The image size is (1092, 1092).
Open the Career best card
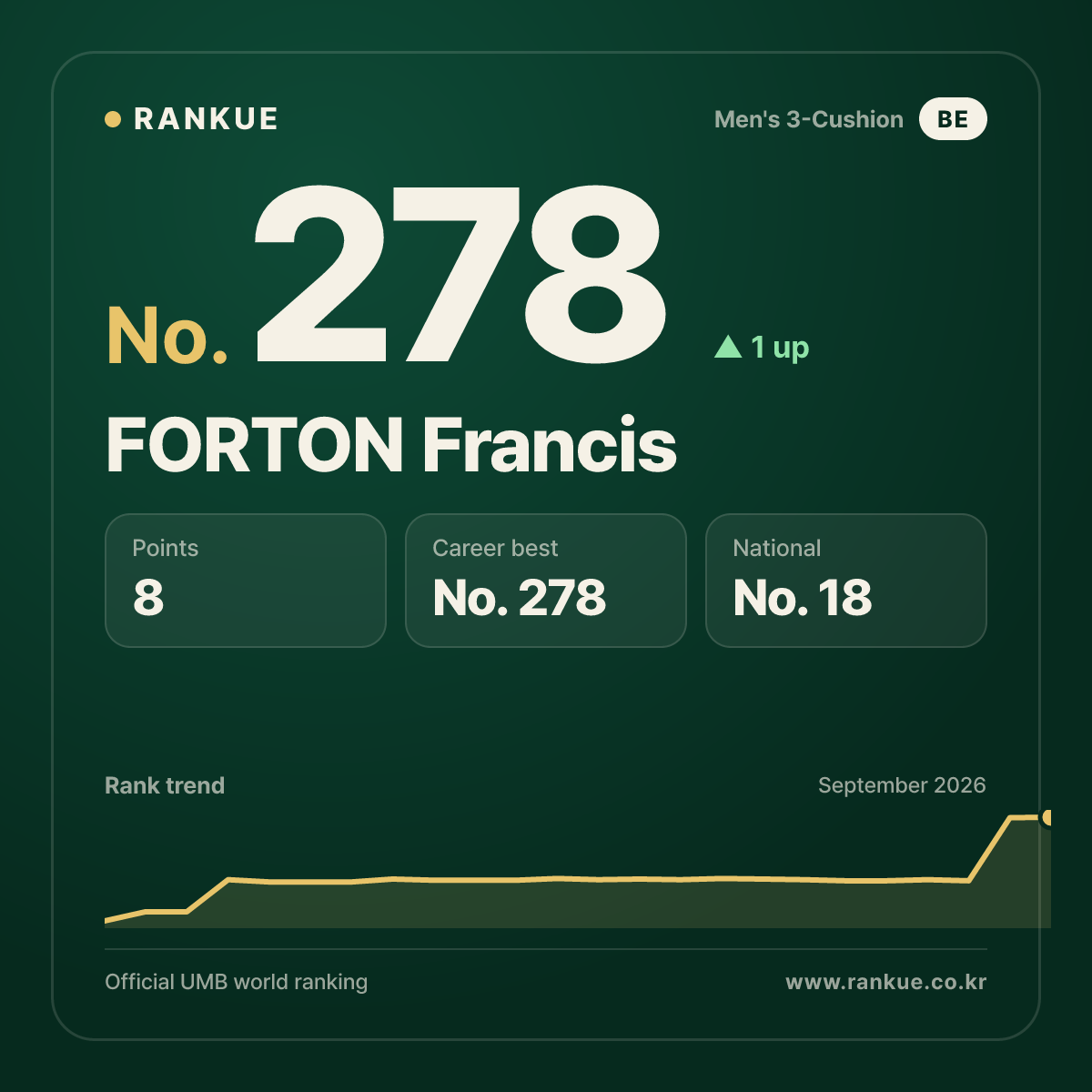(x=546, y=581)
